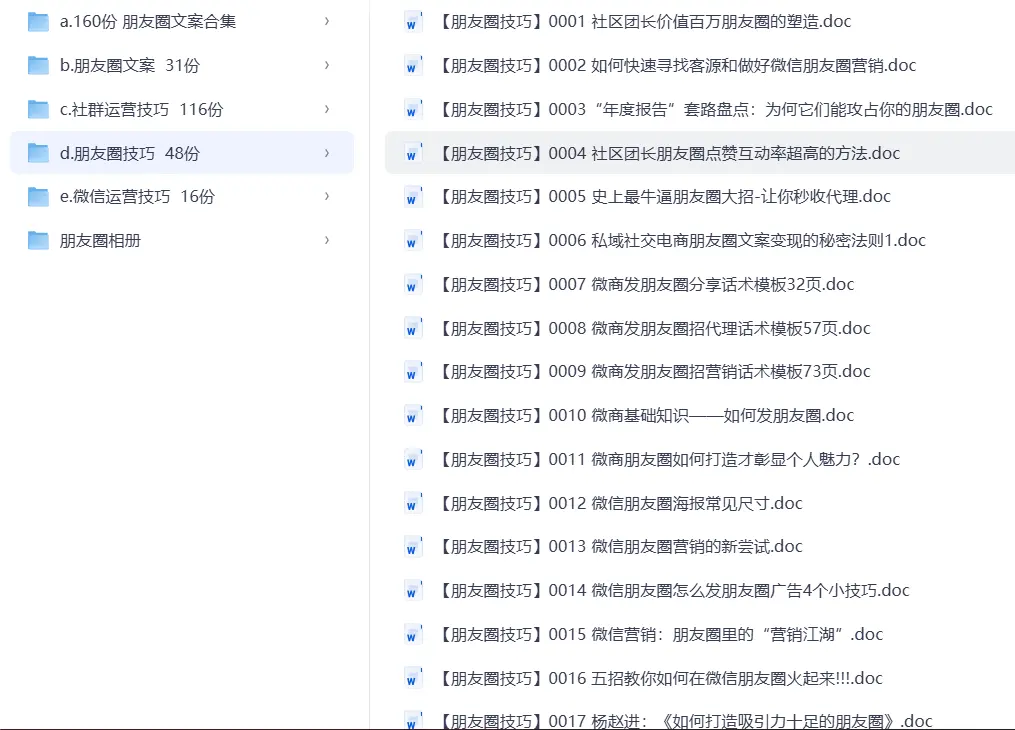Viewport: 1015px width, 730px height.
Task: Select file 0003 "年度报告"套路盘点.doc
Action: point(700,109)
